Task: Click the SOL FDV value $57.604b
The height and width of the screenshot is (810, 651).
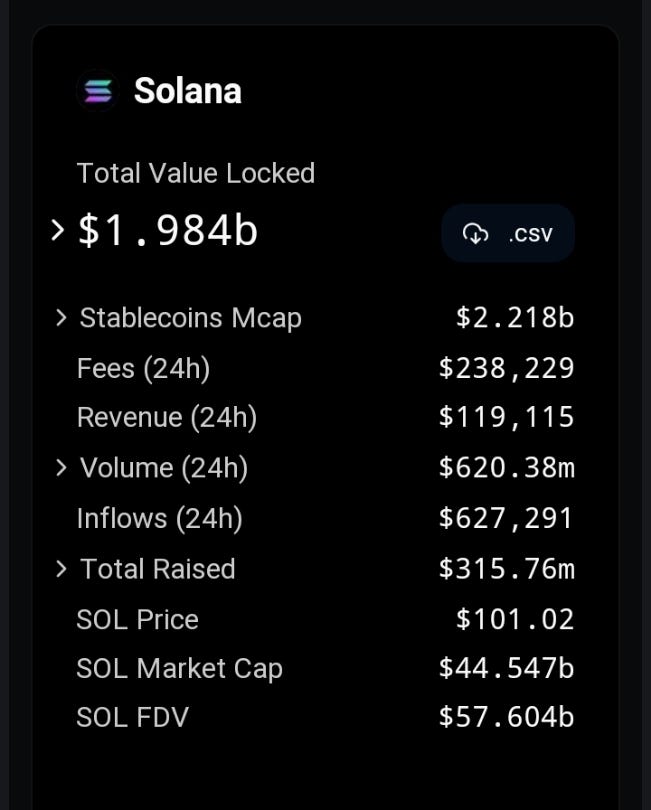Action: point(506,717)
